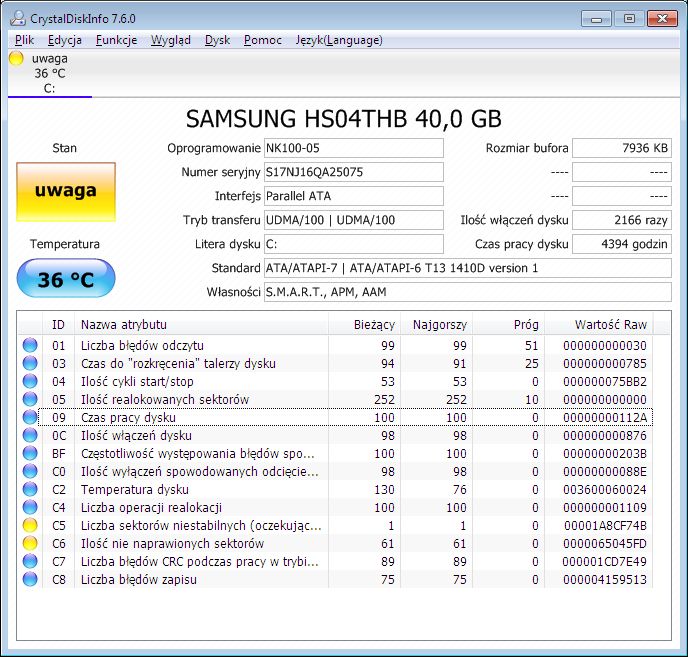Click the Najgorszy column header
The height and width of the screenshot is (657, 688).
(437, 324)
